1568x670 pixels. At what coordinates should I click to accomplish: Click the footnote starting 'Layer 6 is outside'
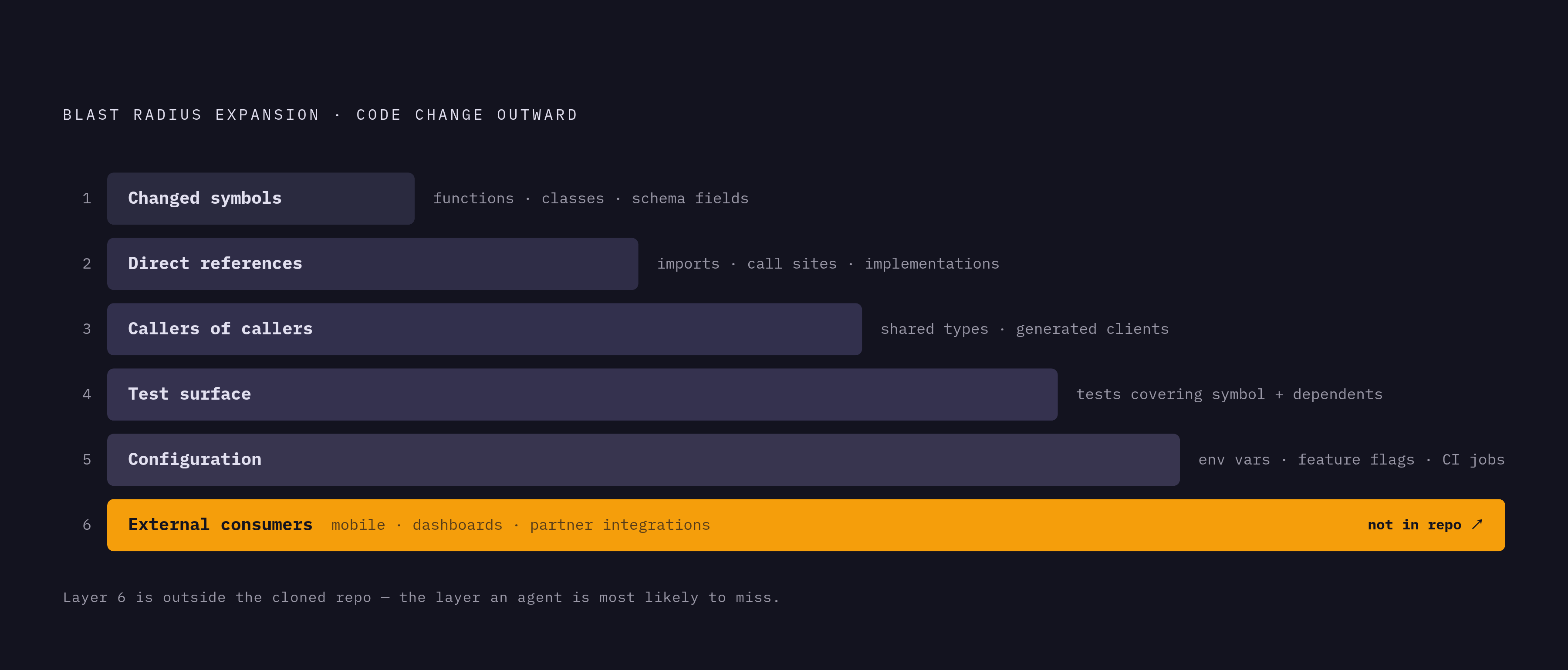pyautogui.click(x=421, y=598)
